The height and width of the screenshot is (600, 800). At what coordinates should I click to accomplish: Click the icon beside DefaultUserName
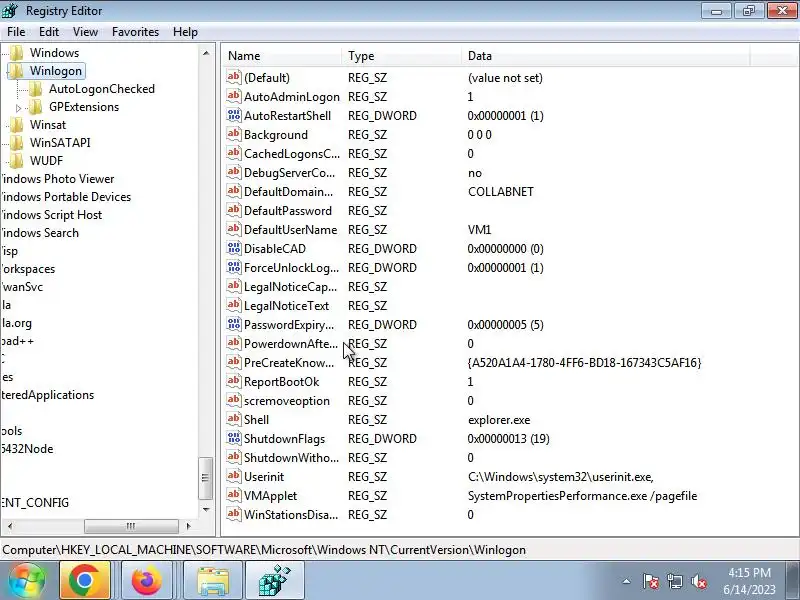click(x=234, y=229)
